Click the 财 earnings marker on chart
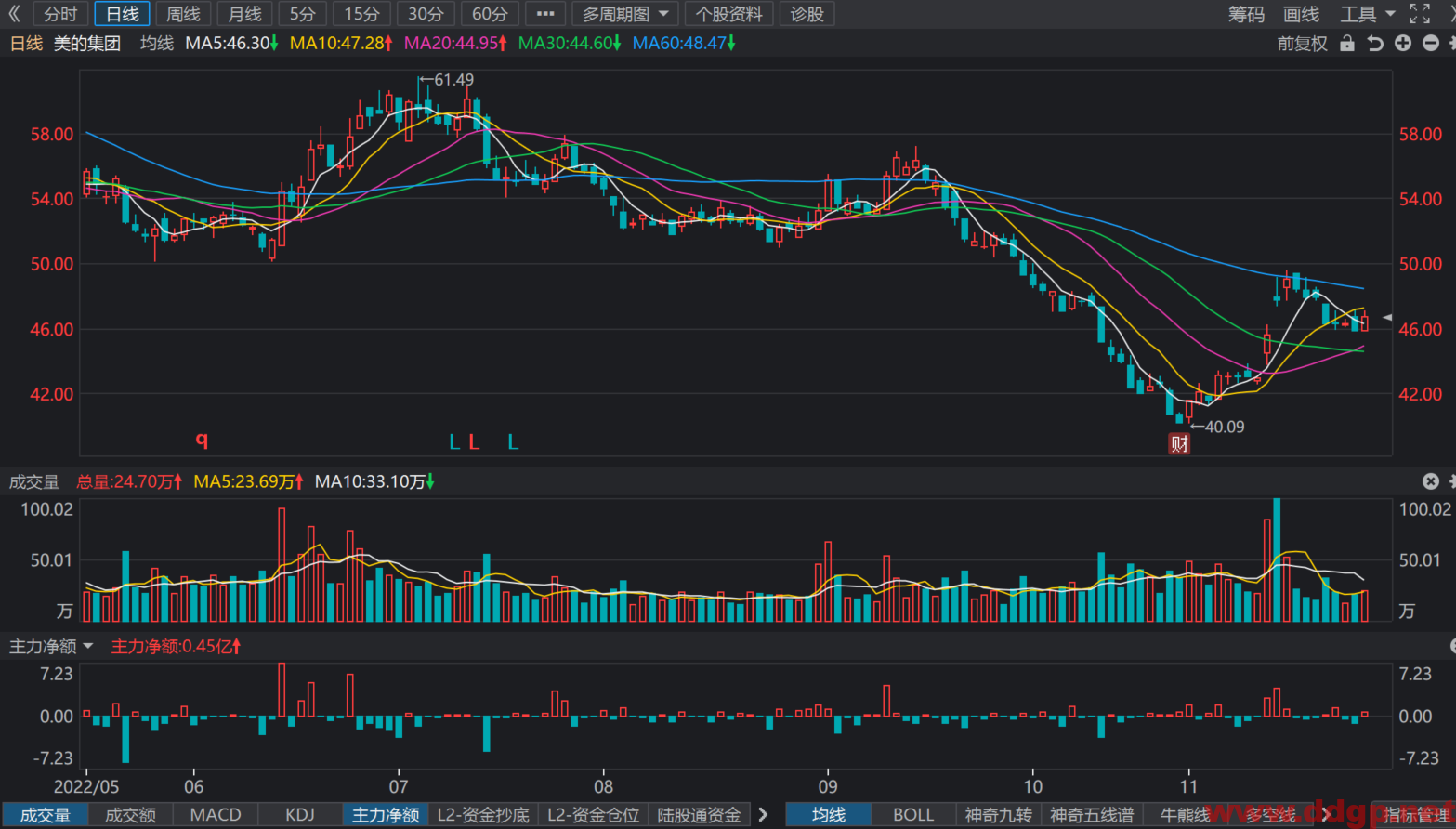The image size is (1456, 829). pyautogui.click(x=1179, y=444)
